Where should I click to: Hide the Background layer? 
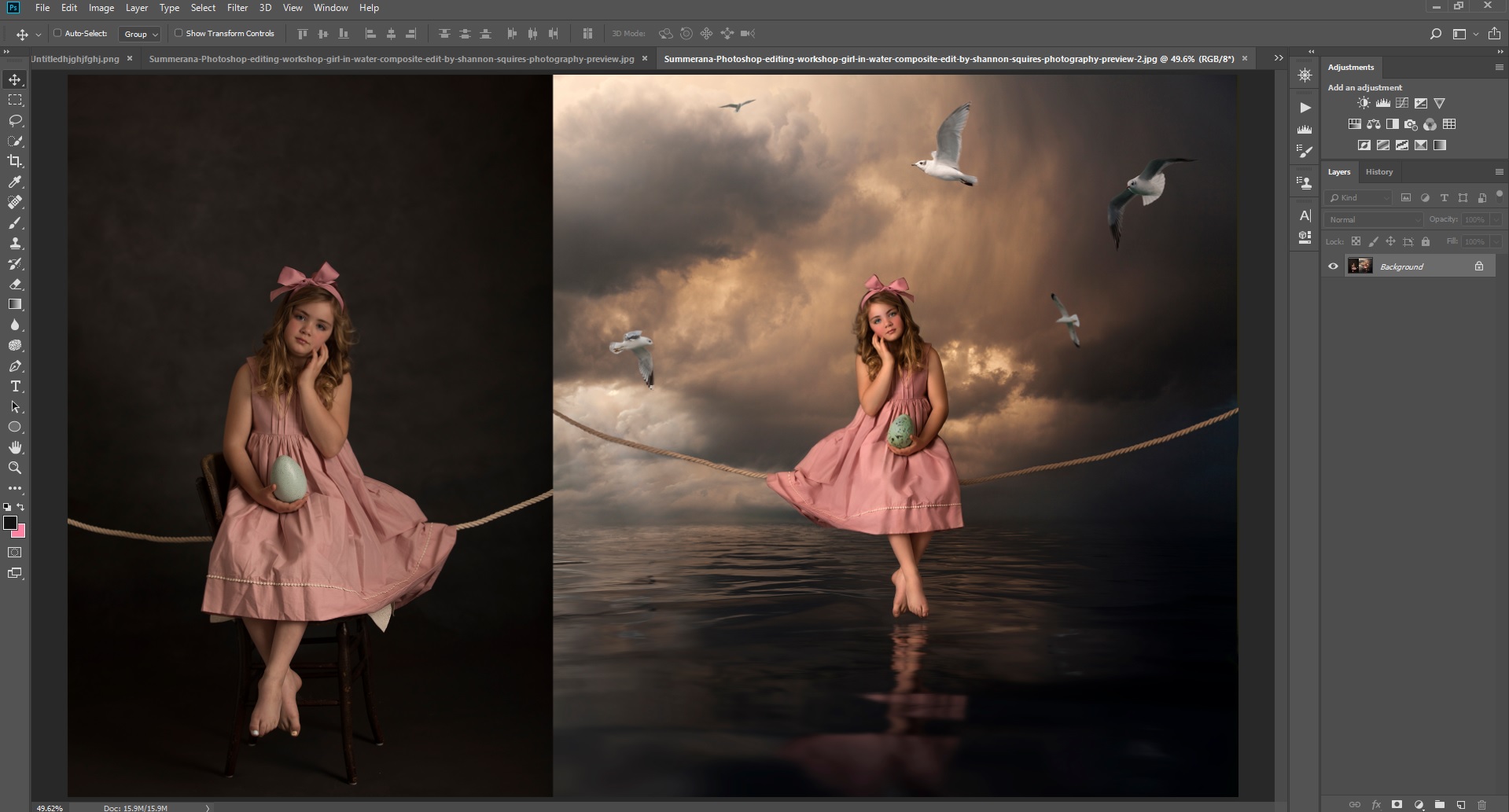(x=1333, y=266)
